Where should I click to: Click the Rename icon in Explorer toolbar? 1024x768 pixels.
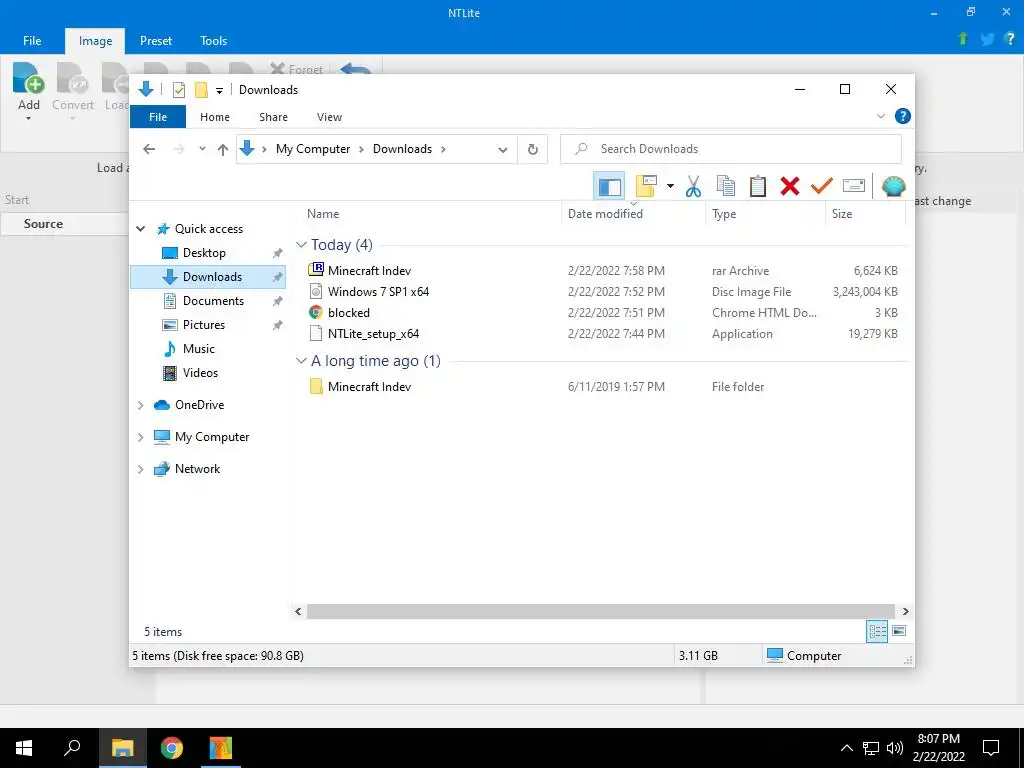[854, 186]
